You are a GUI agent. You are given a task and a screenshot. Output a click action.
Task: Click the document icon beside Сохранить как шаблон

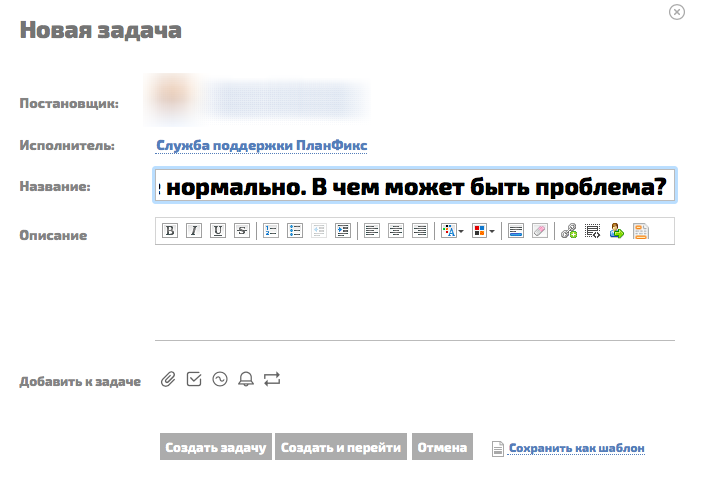point(498,448)
